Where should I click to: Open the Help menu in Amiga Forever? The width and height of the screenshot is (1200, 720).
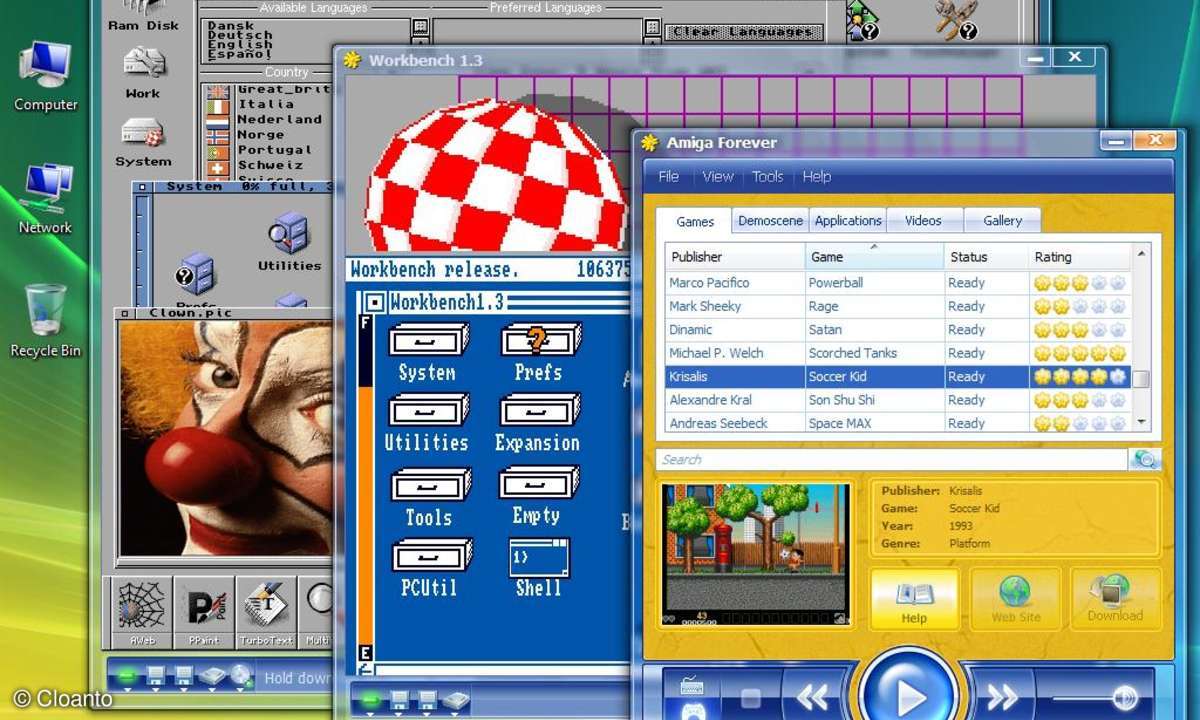pos(817,176)
